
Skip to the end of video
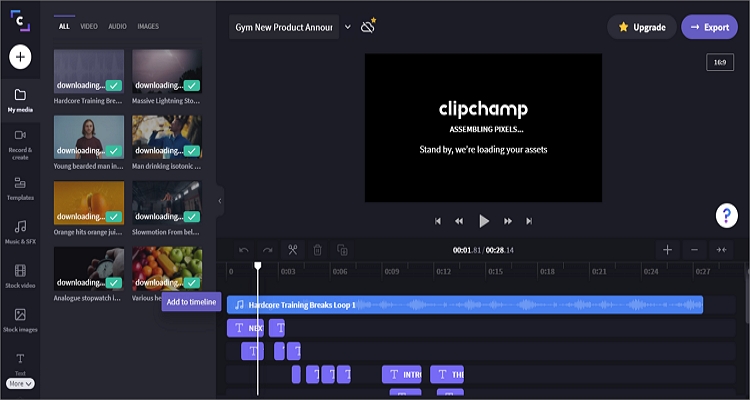(x=529, y=221)
